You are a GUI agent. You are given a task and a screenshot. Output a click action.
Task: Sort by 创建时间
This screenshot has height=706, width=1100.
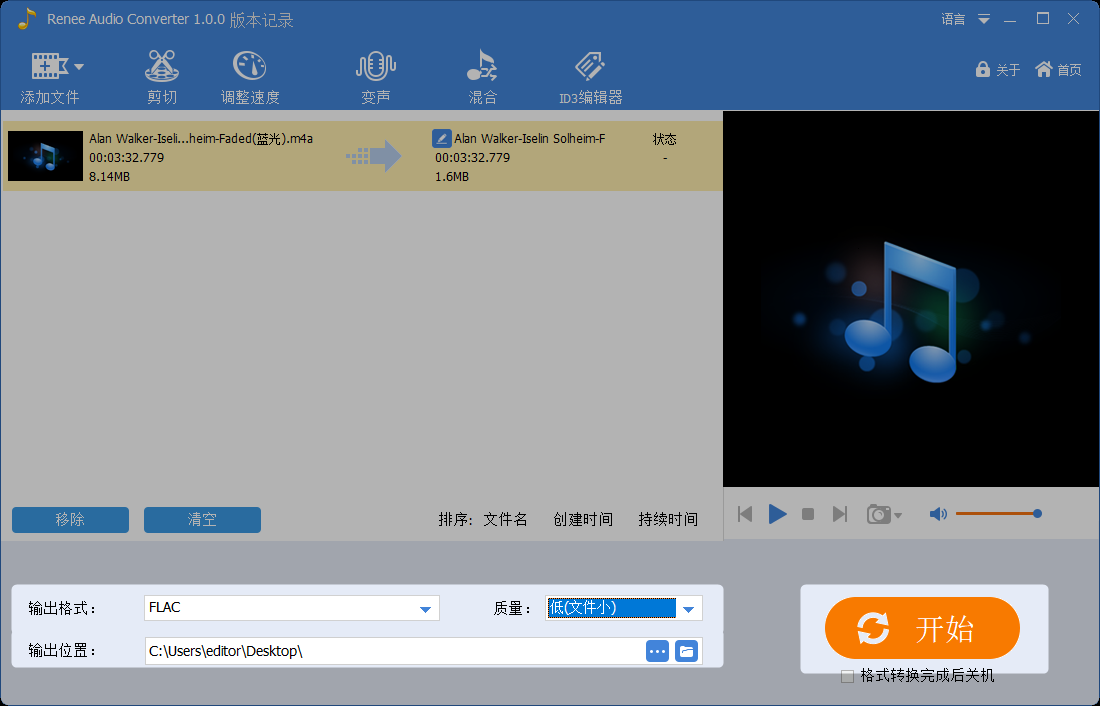point(583,519)
